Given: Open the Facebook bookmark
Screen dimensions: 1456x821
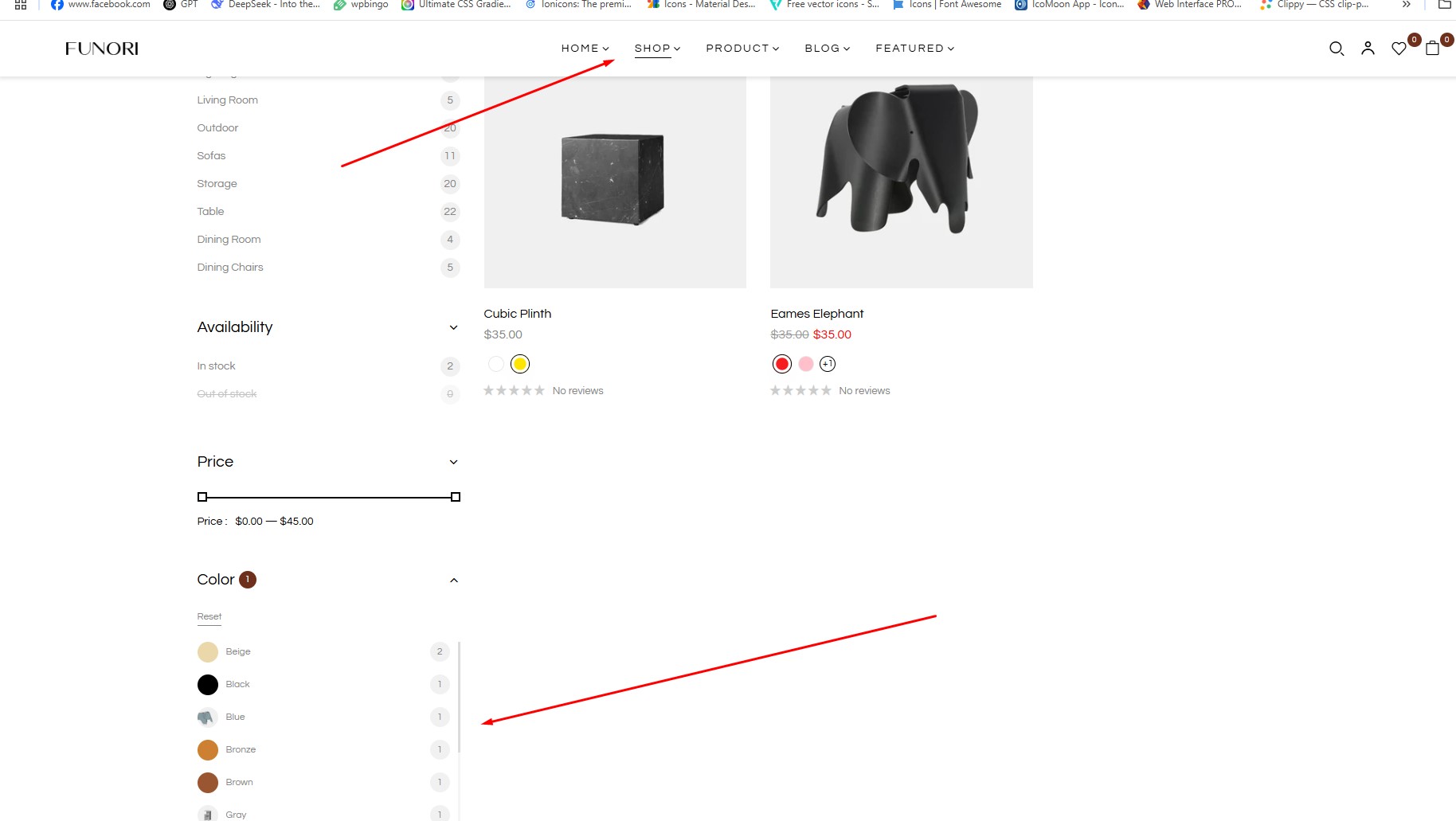Looking at the screenshot, I should (x=100, y=5).
